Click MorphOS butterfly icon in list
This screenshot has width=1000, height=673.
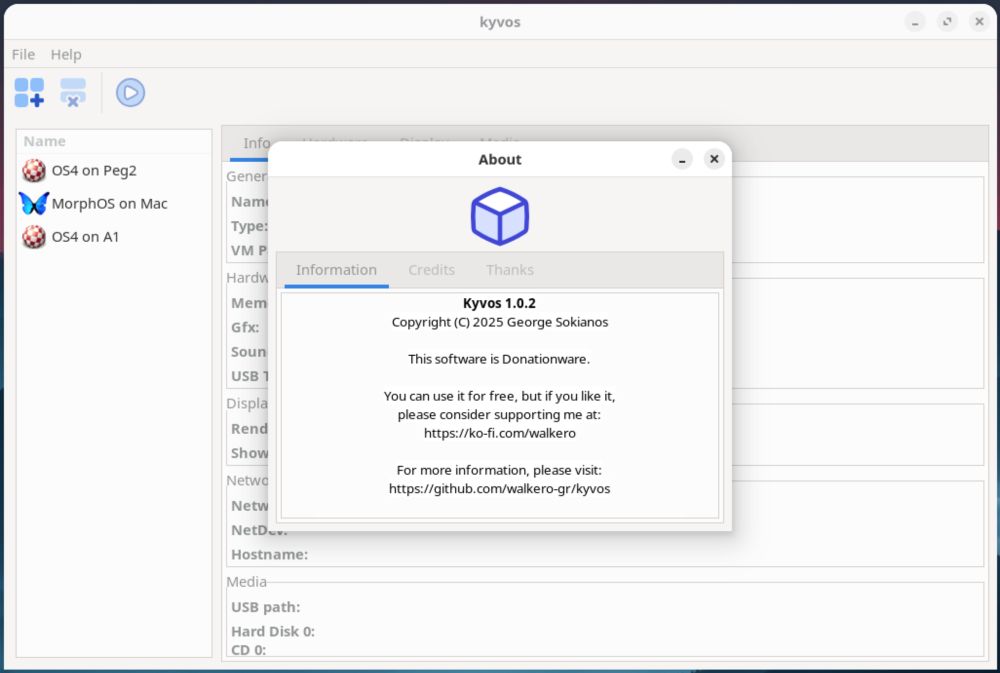pos(34,203)
